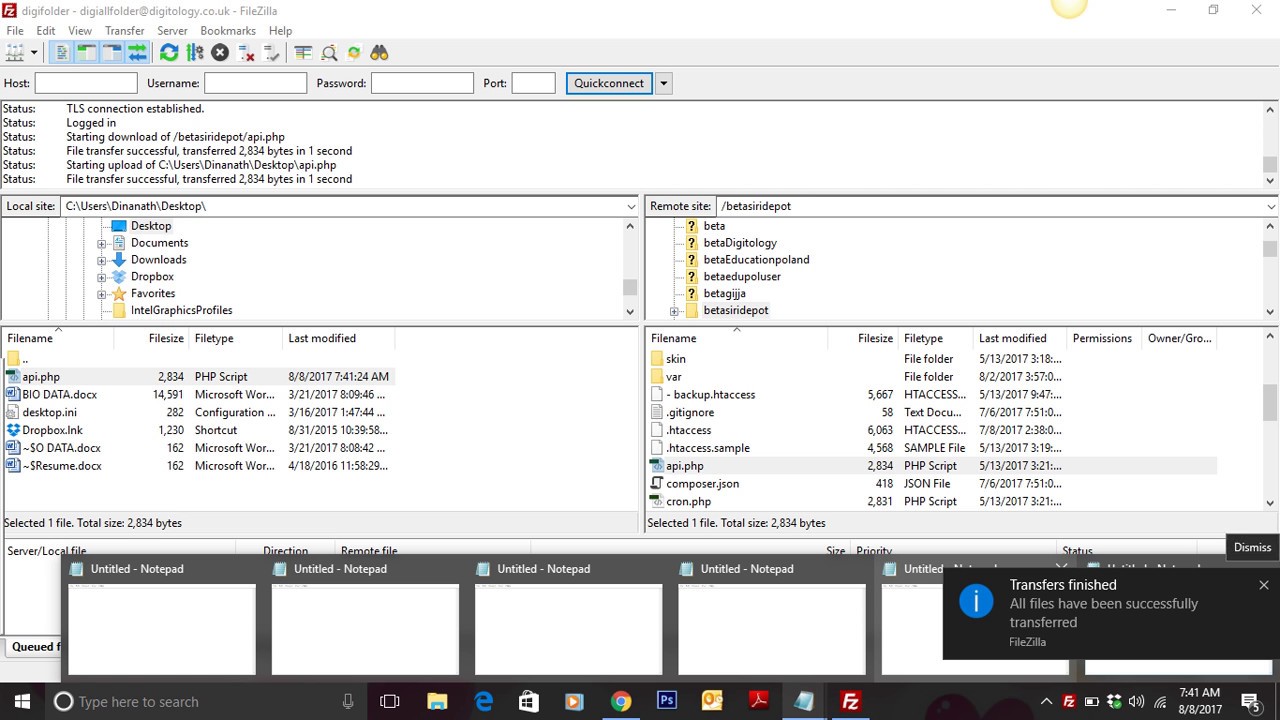Open the Site Manager icon

(x=15, y=53)
